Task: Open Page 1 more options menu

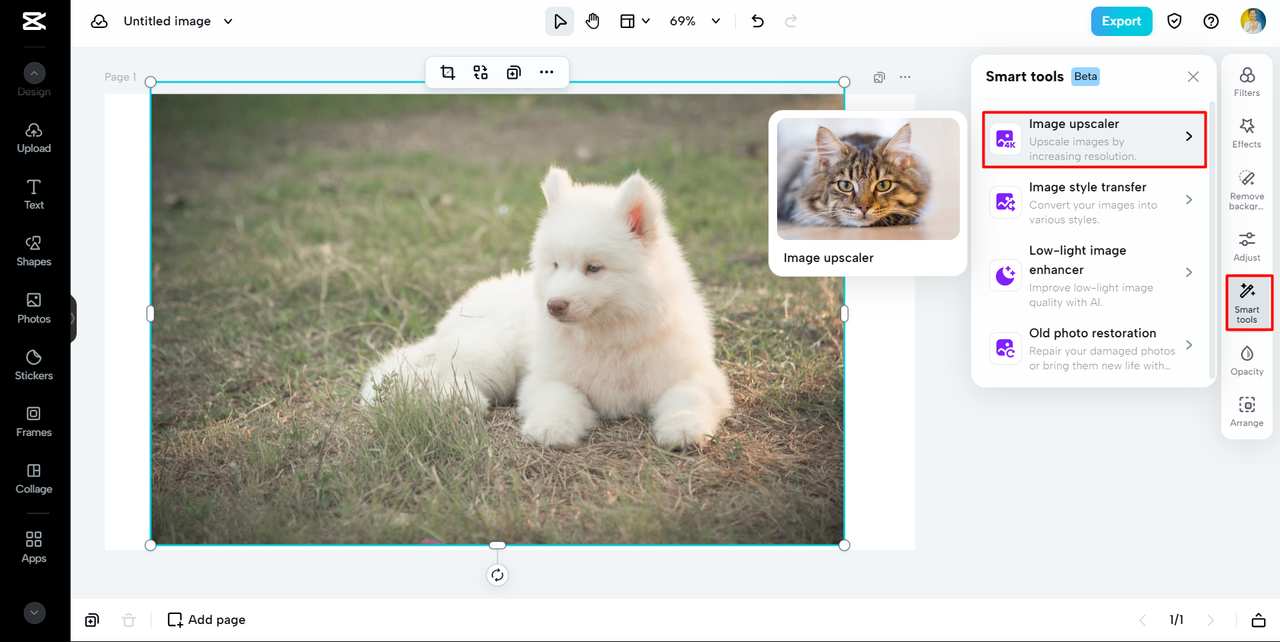Action: point(905,77)
